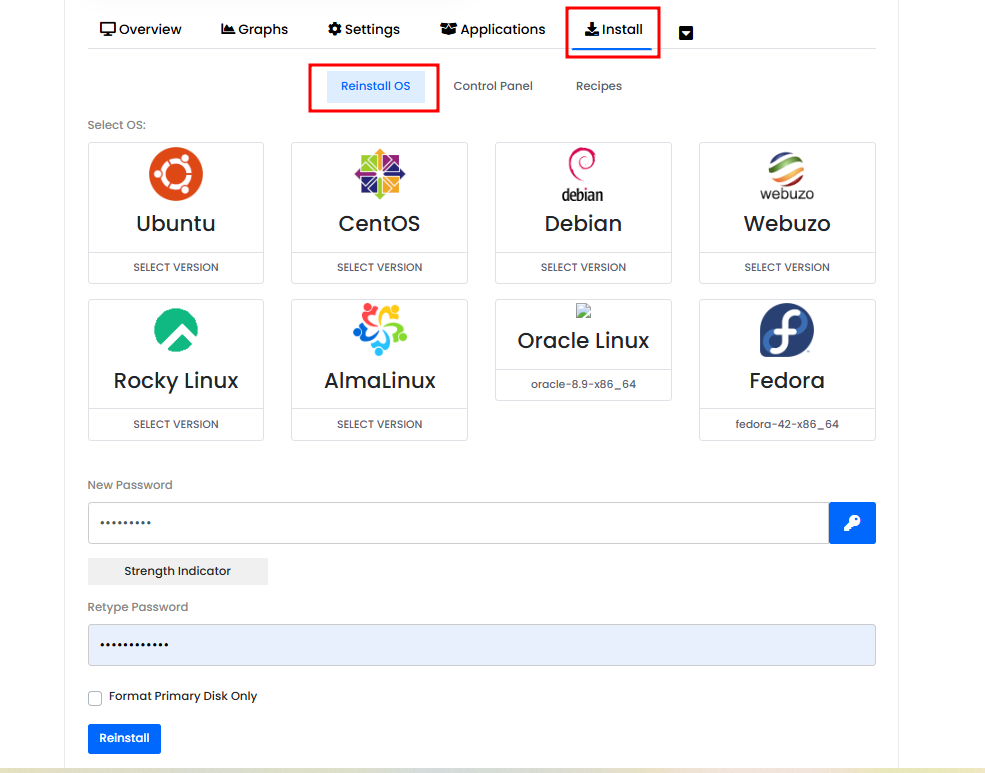The image size is (985, 773).
Task: Click the Ubuntu logo icon
Action: 176,174
